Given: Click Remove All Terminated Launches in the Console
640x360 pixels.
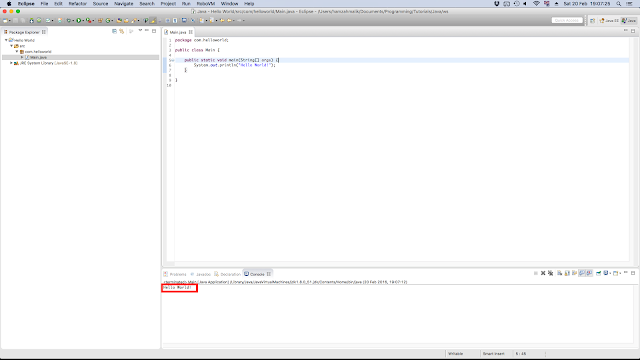Looking at the screenshot, I should [551, 273].
